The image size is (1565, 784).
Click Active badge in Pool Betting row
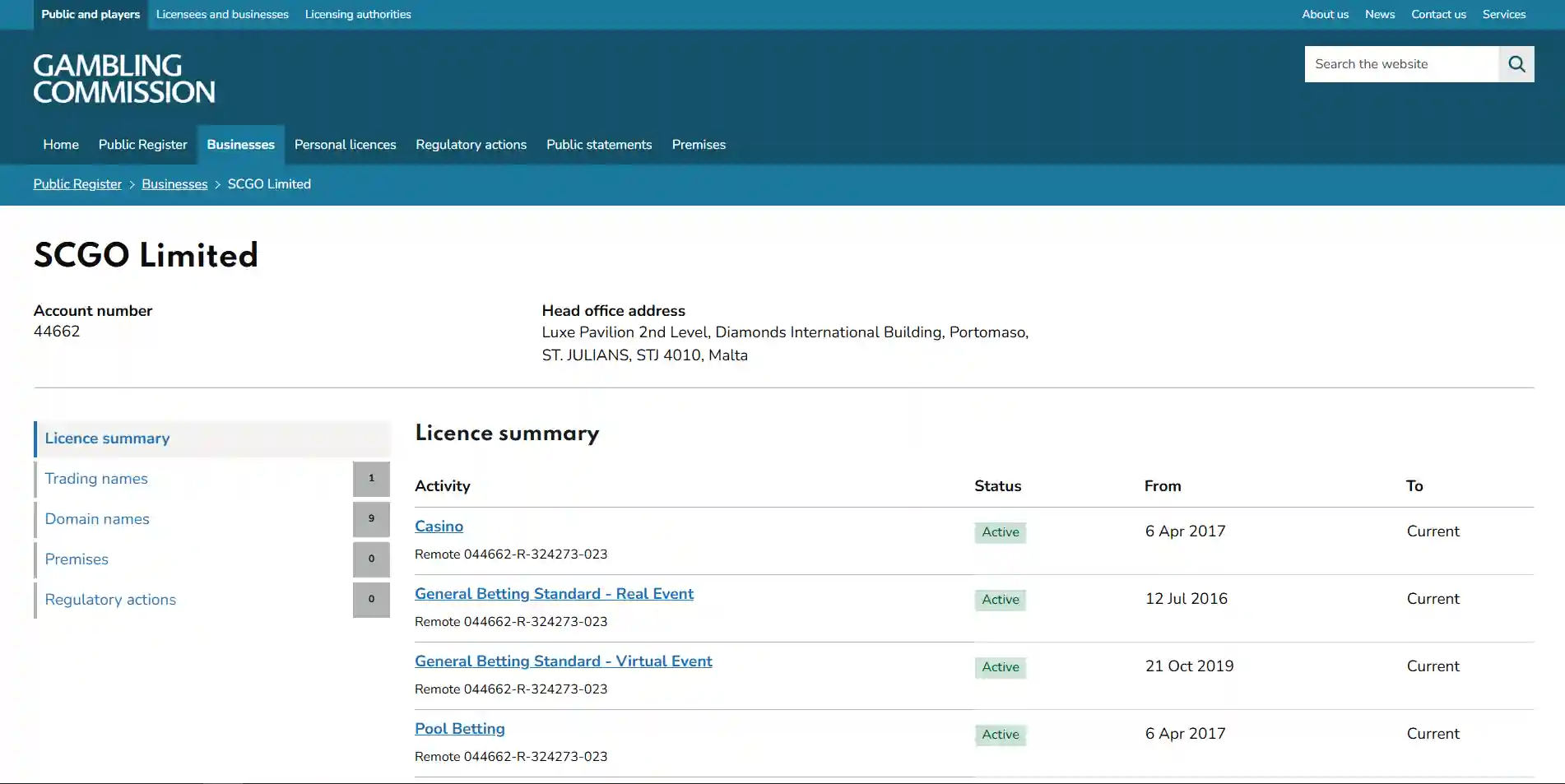(x=1001, y=735)
